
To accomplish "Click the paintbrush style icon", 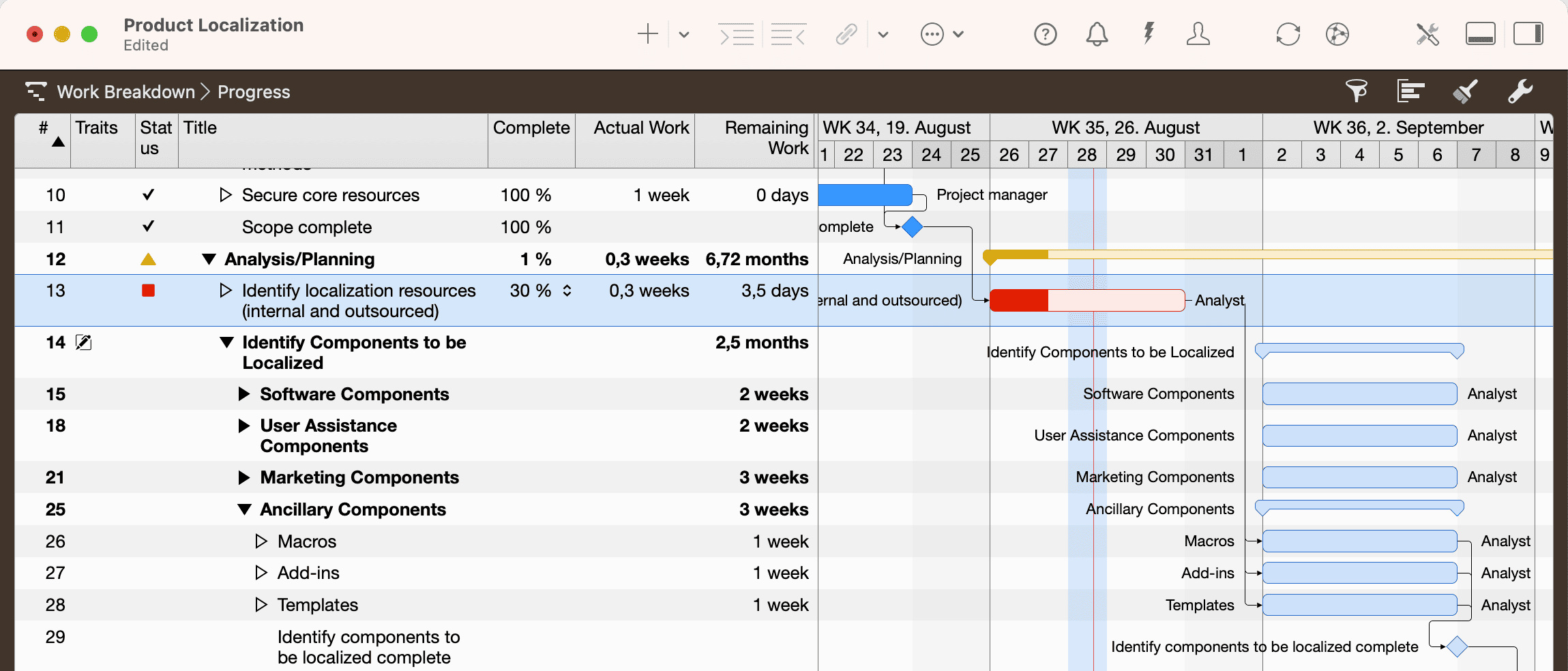I will (x=1465, y=91).
